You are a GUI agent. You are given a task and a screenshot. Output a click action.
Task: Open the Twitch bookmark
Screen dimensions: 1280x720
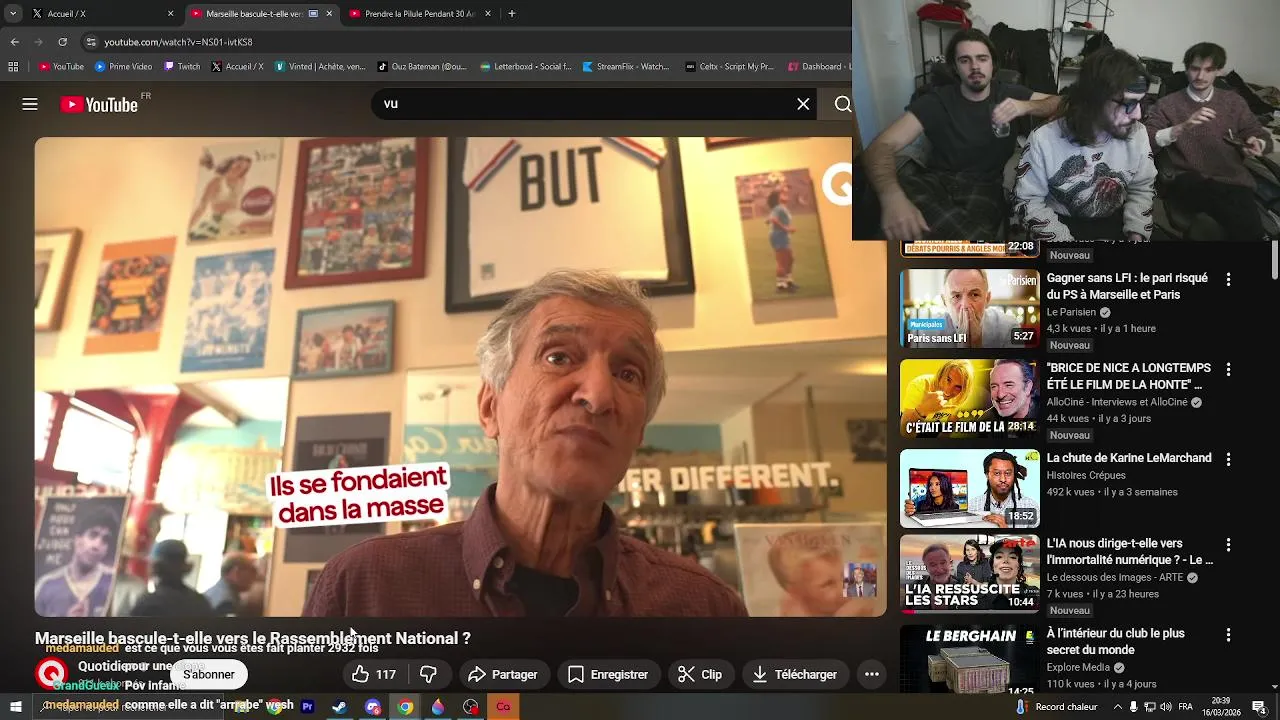(x=181, y=67)
